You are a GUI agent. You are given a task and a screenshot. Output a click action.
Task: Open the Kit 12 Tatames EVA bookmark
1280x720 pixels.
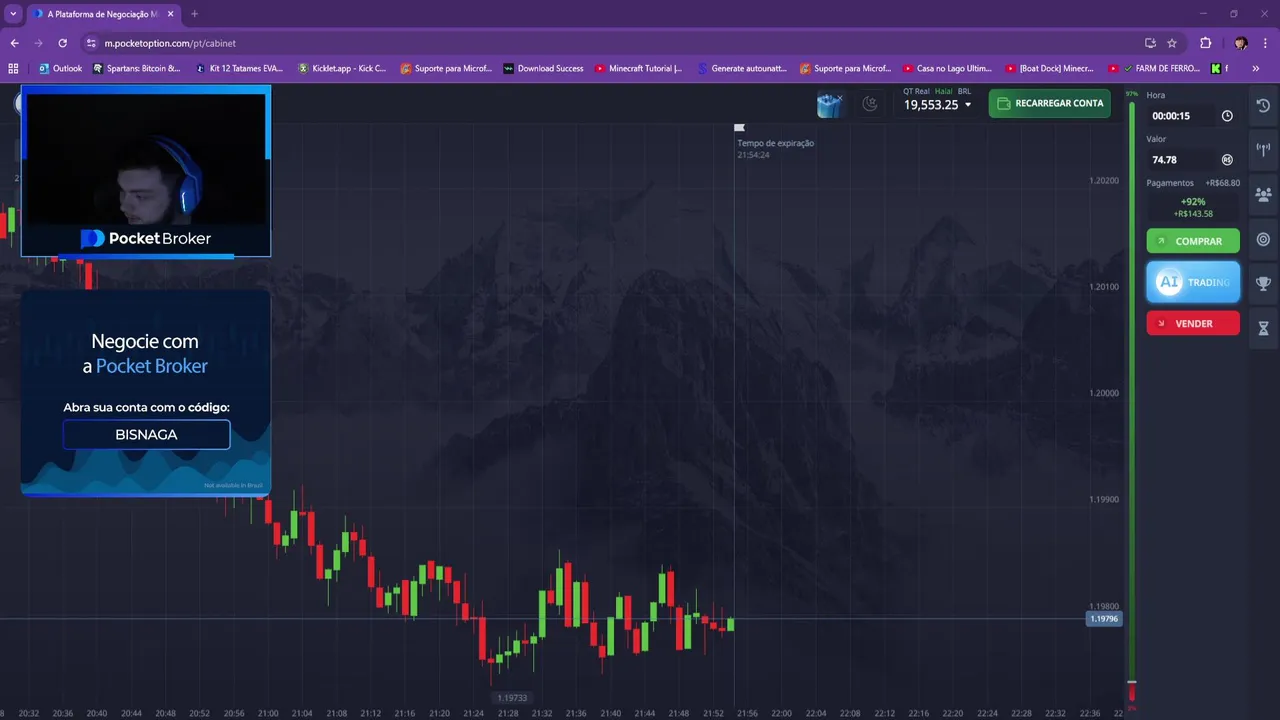click(240, 69)
